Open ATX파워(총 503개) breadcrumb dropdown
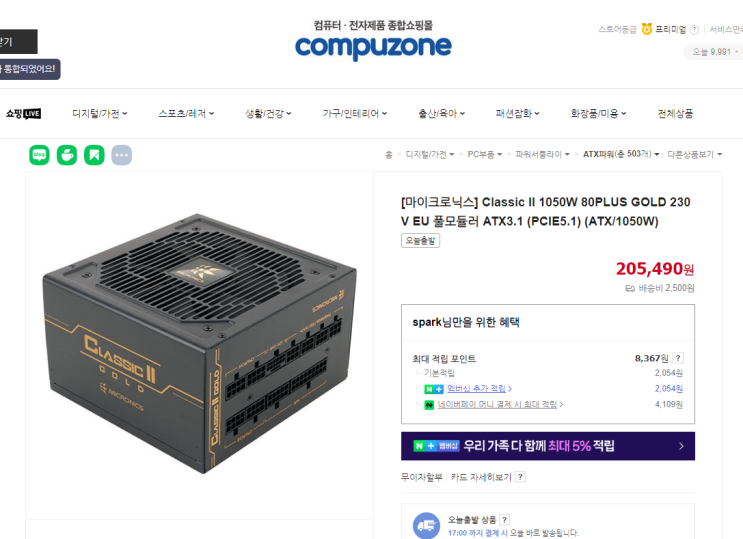This screenshot has height=539, width=743. pyautogui.click(x=621, y=154)
